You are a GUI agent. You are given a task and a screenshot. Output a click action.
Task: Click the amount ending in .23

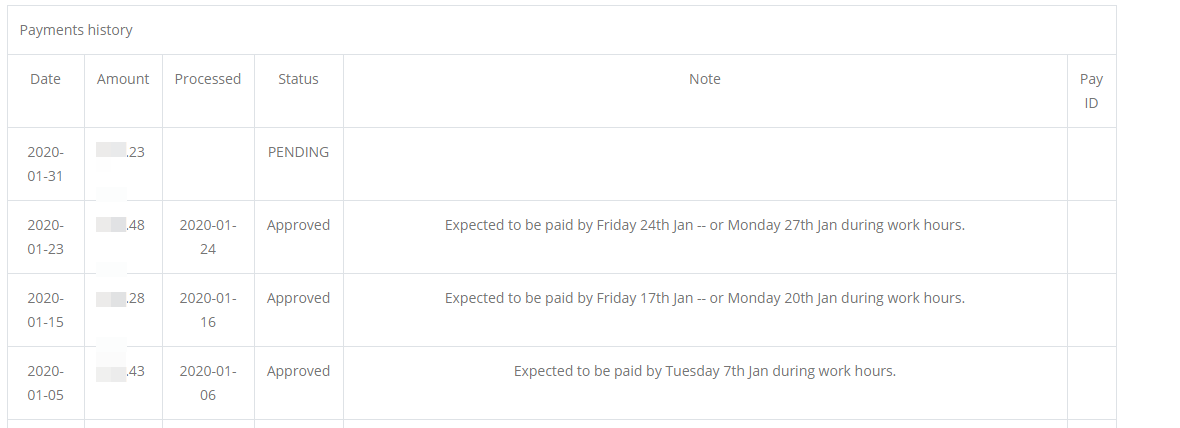(123, 152)
